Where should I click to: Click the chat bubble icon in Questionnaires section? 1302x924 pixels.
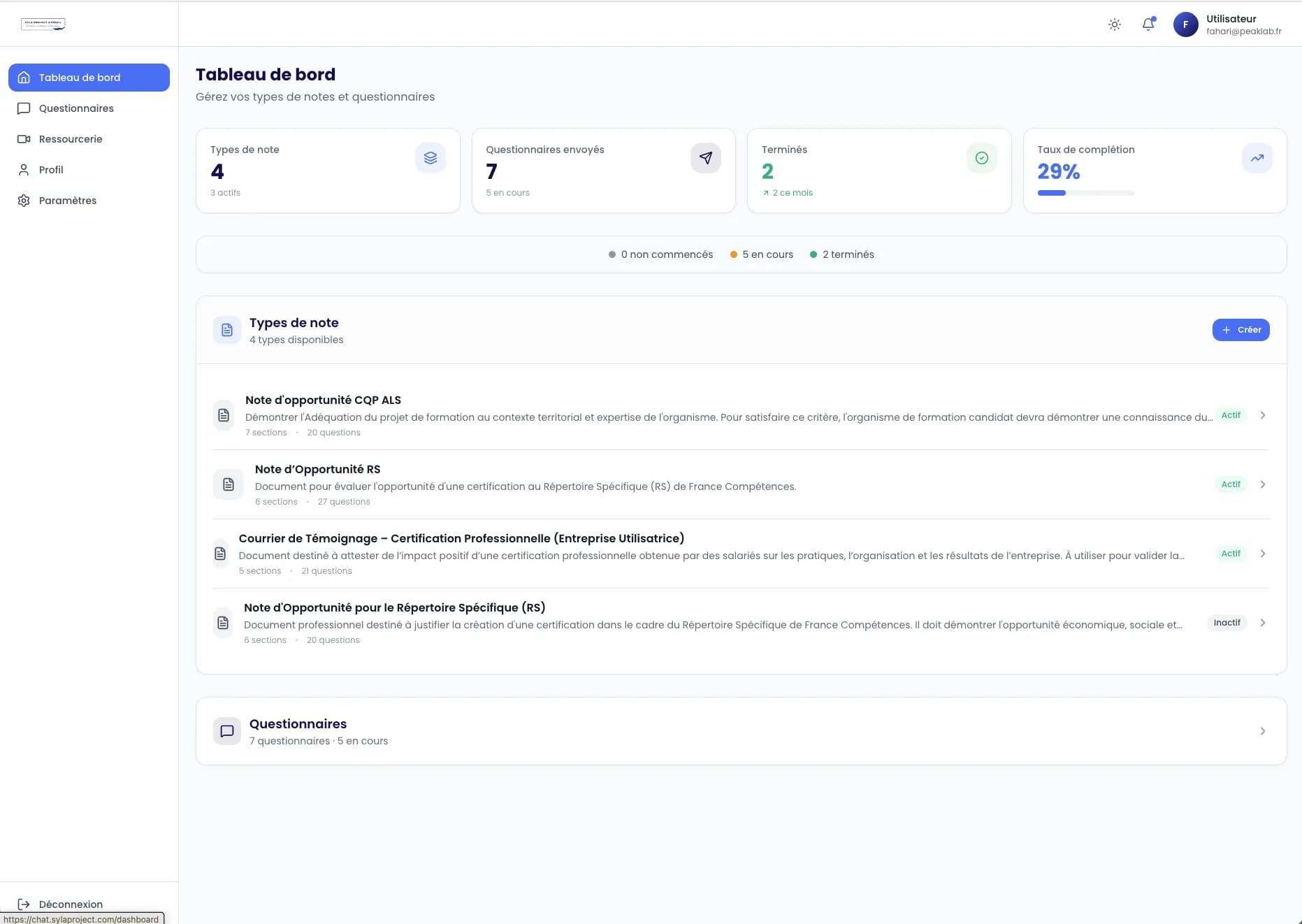(x=227, y=731)
